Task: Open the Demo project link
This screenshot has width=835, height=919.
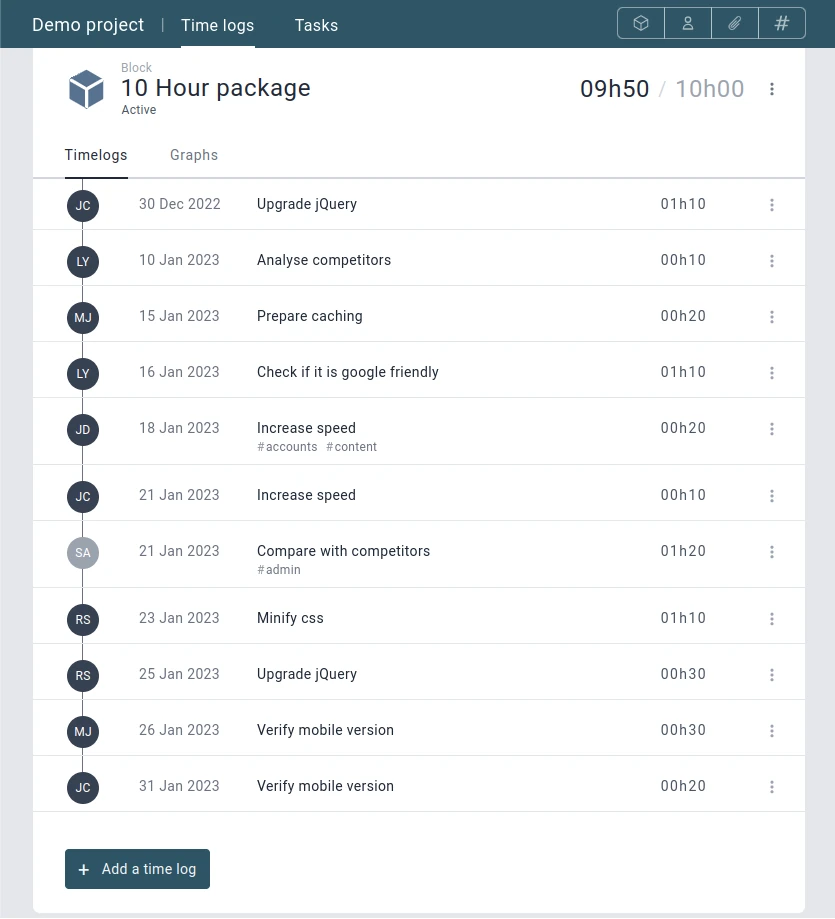Action: point(88,25)
